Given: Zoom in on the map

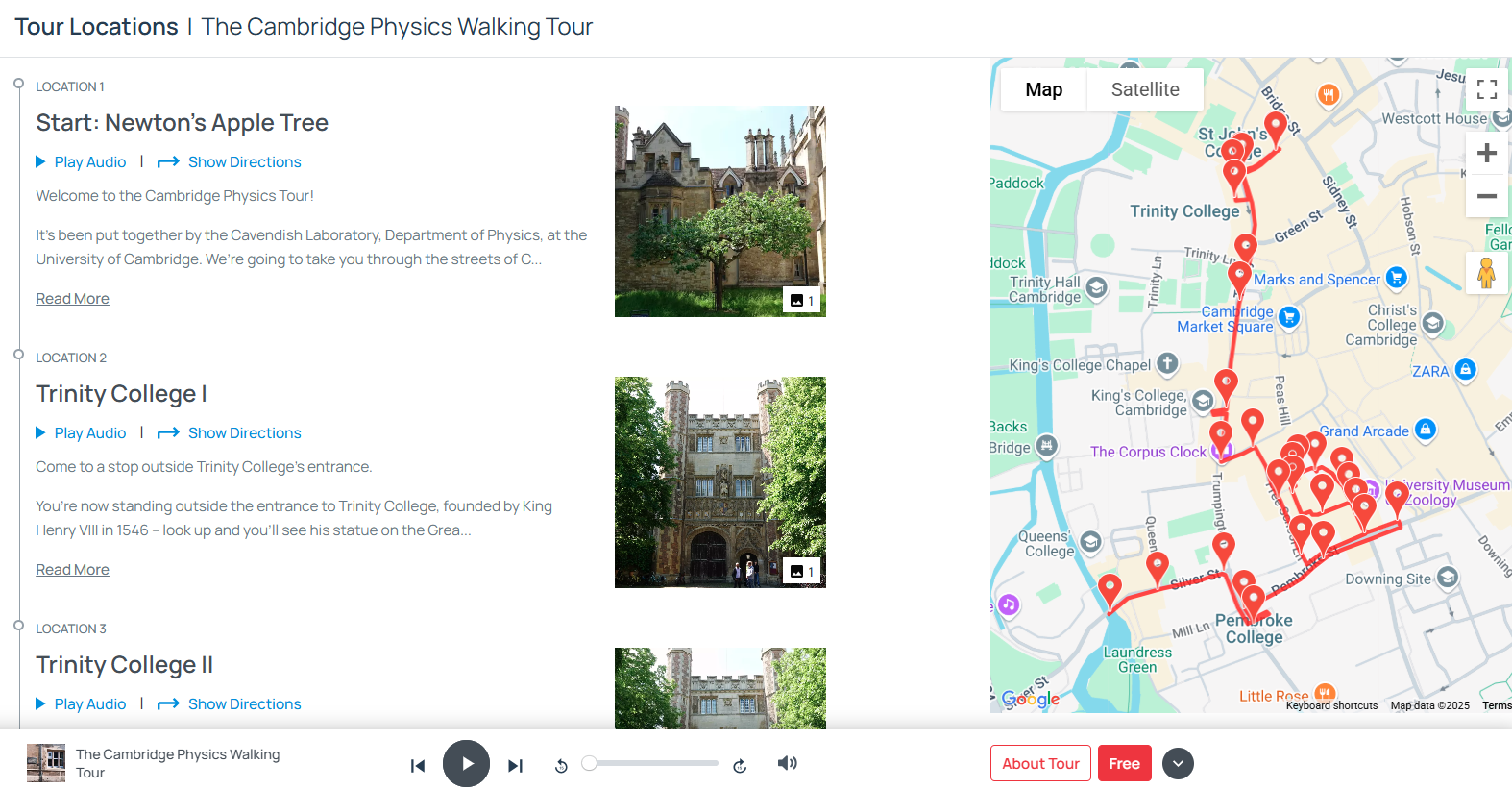Looking at the screenshot, I should [1487, 153].
